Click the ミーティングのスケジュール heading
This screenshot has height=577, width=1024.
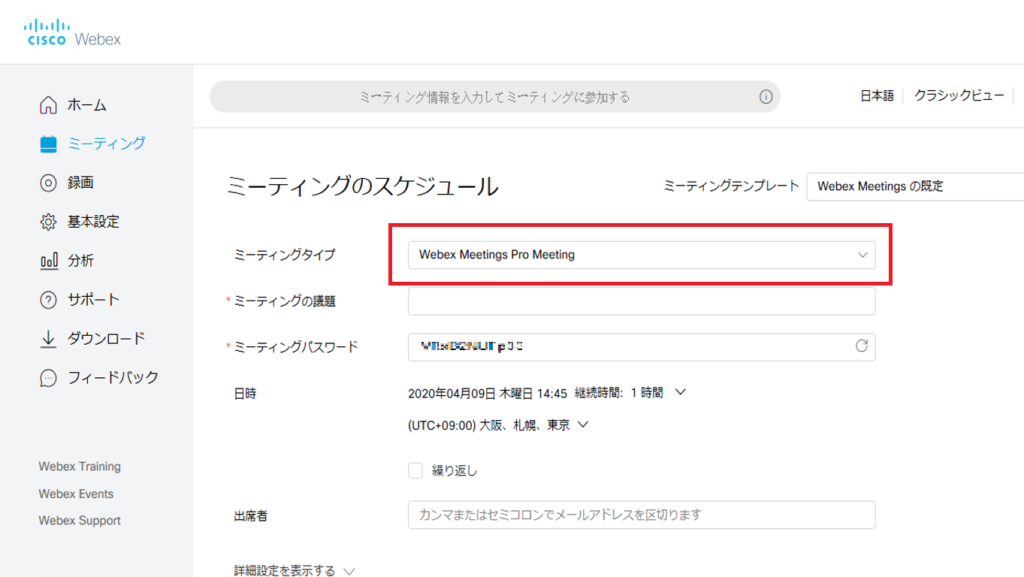coord(362,187)
